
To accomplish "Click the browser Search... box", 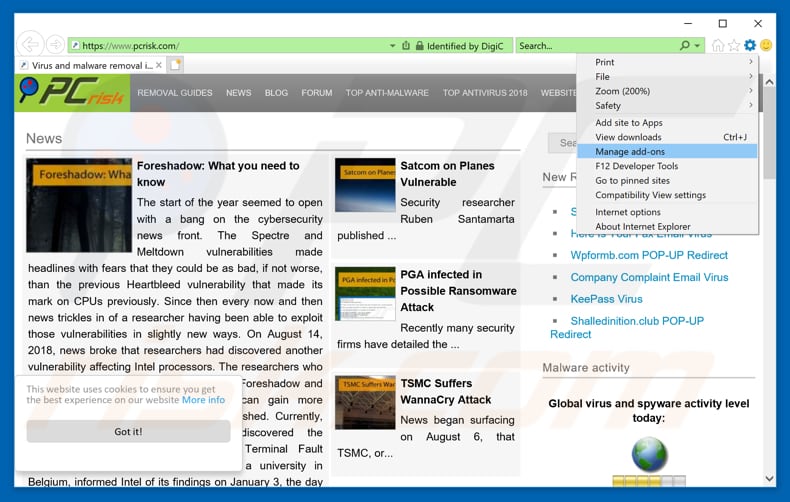I will pos(597,46).
